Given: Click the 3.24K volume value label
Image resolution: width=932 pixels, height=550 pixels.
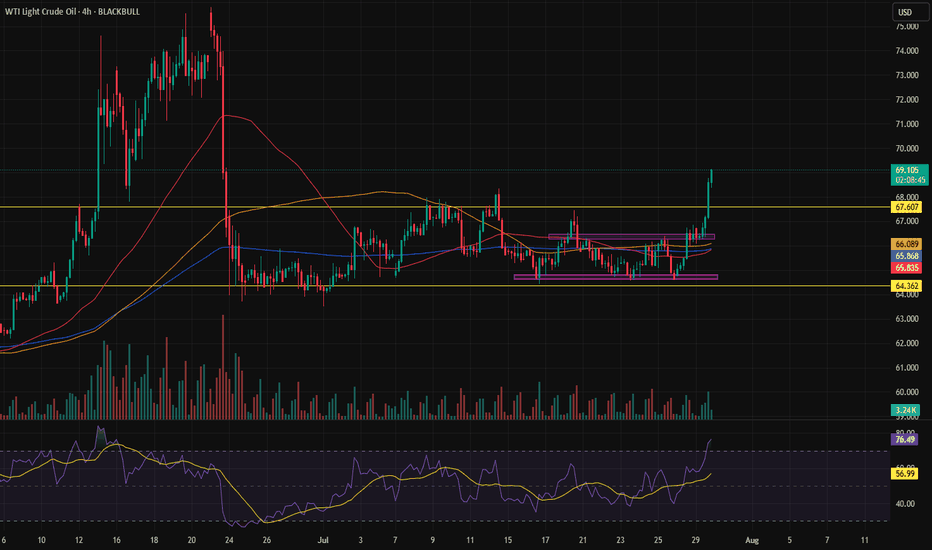Looking at the screenshot, I should point(905,410).
